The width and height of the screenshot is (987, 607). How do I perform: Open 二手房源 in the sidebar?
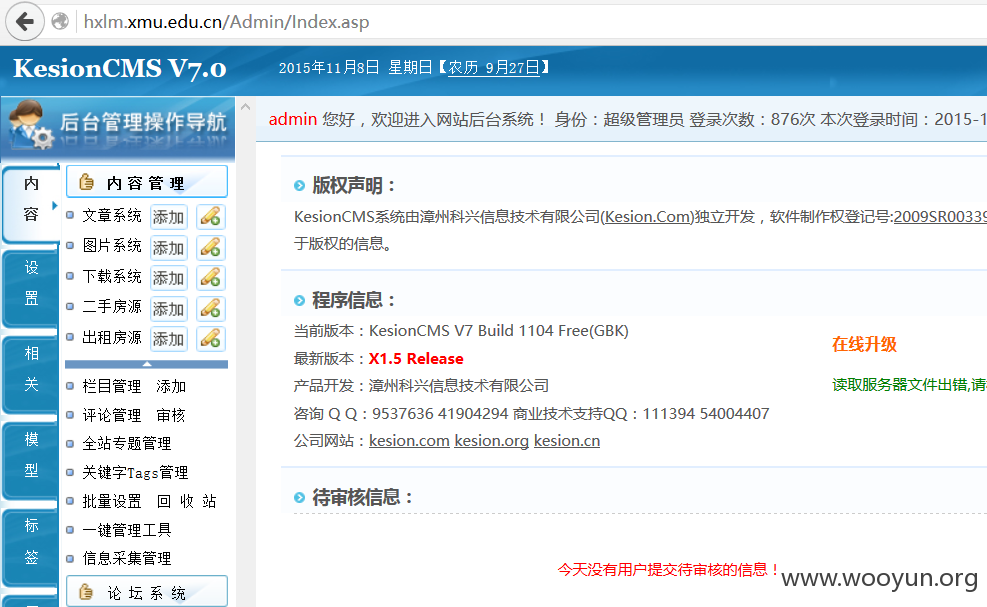(x=112, y=307)
